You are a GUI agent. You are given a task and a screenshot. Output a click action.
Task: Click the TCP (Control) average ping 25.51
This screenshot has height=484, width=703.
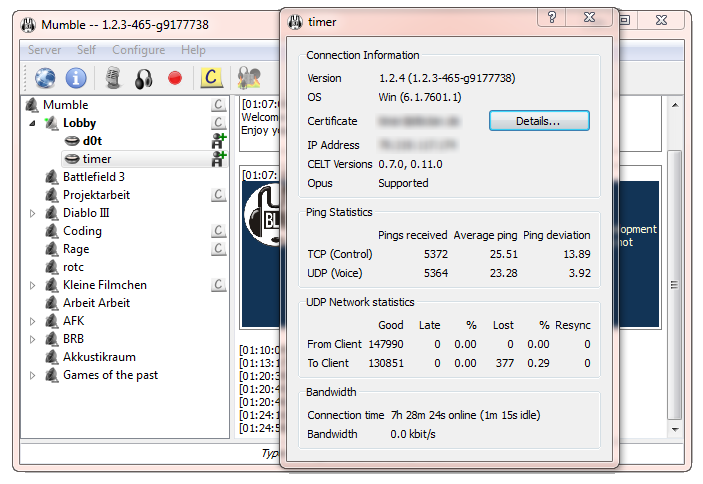[503, 254]
